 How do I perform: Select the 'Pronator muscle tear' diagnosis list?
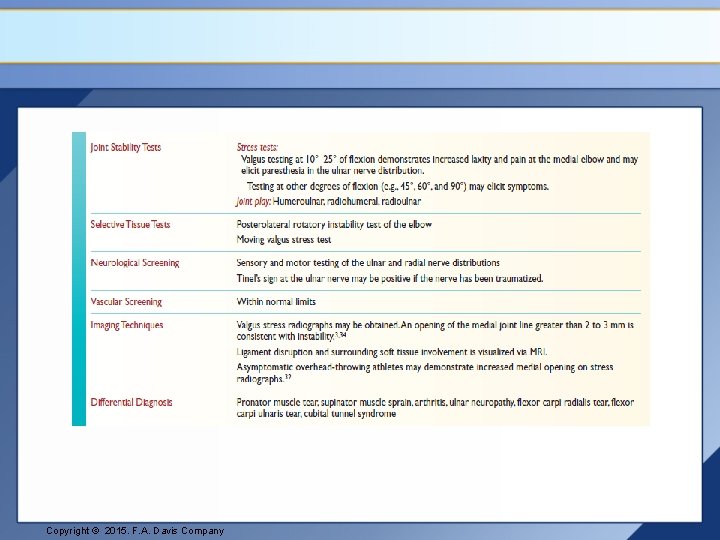tap(435, 408)
